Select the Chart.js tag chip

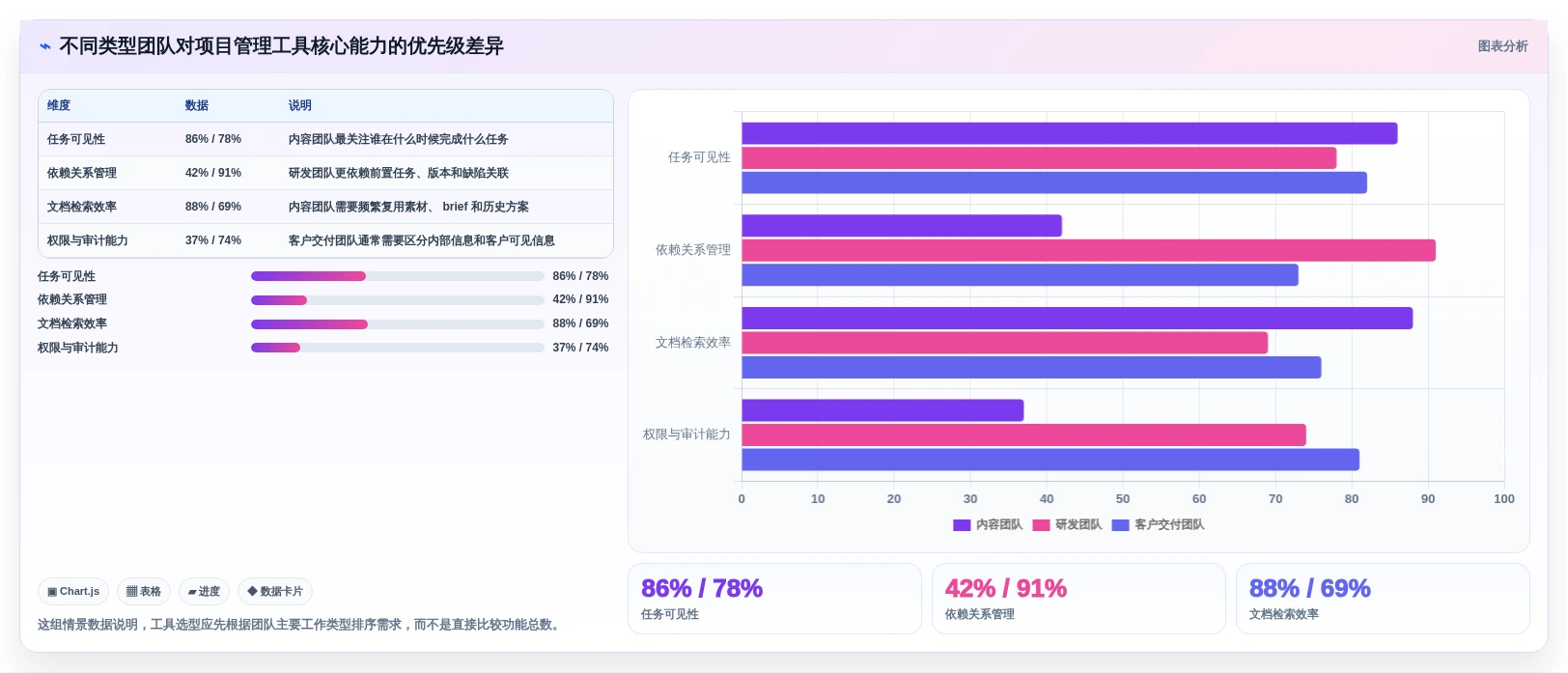point(73,592)
